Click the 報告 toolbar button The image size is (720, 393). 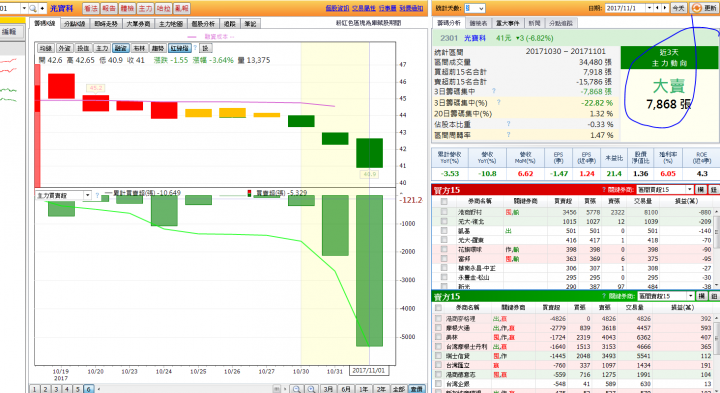109,8
